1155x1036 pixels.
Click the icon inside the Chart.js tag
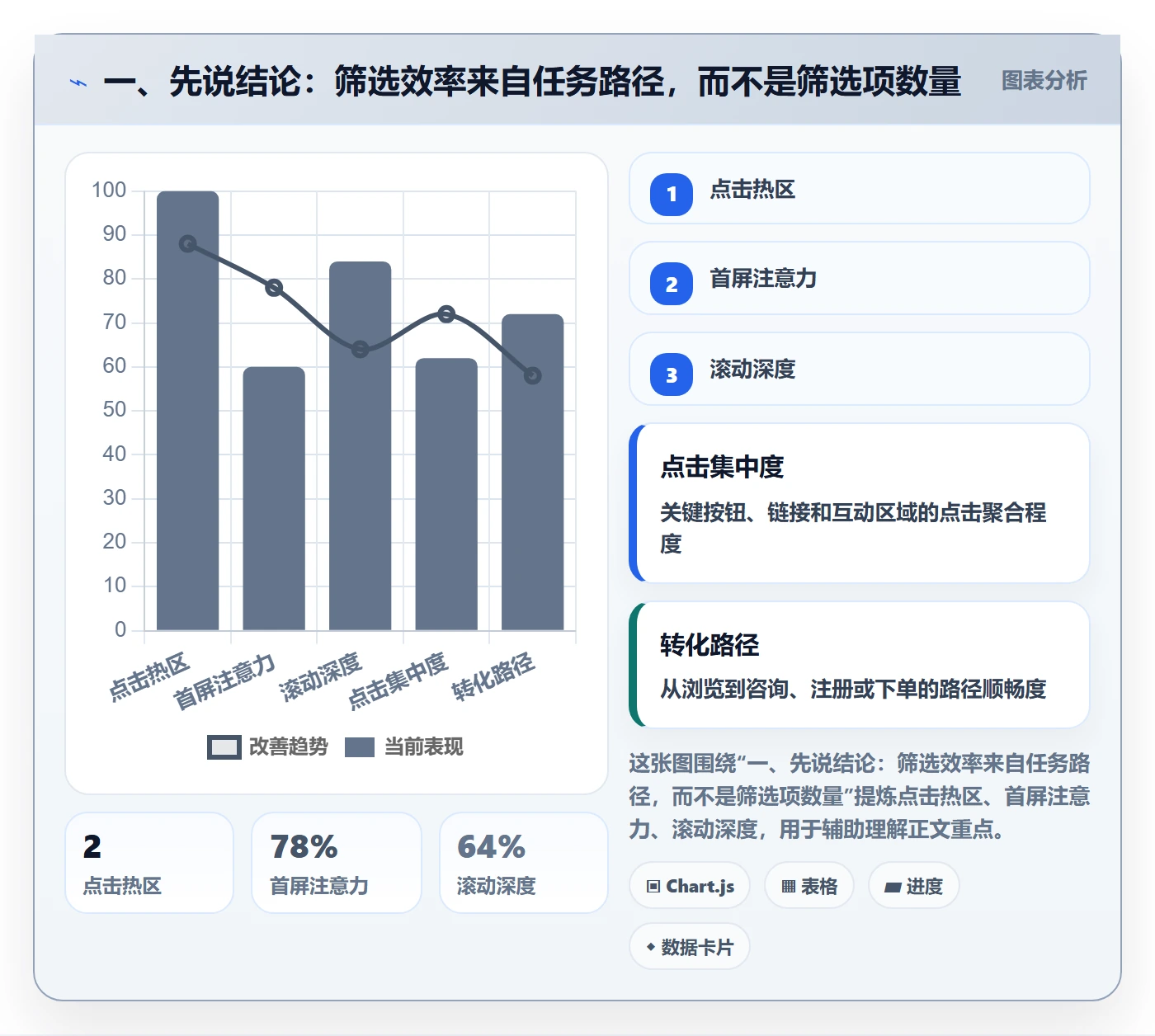tap(653, 887)
